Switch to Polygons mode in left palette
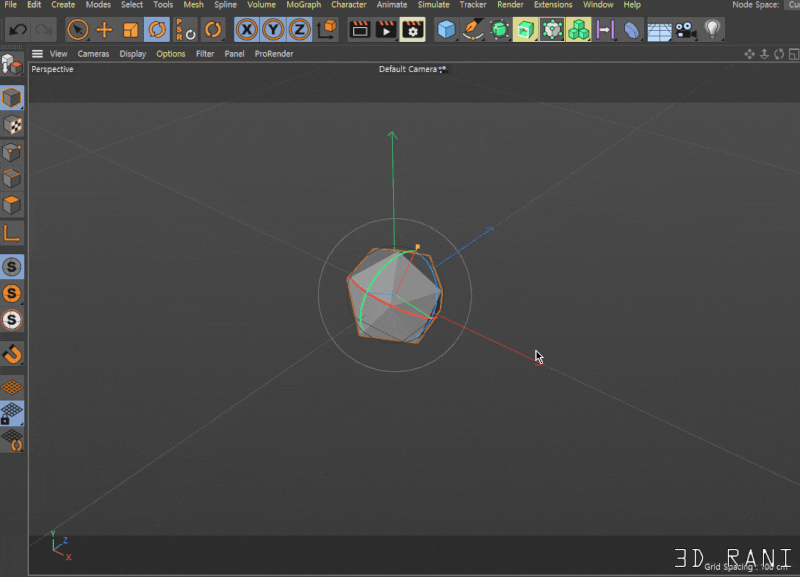This screenshot has height=577, width=800. [13, 206]
